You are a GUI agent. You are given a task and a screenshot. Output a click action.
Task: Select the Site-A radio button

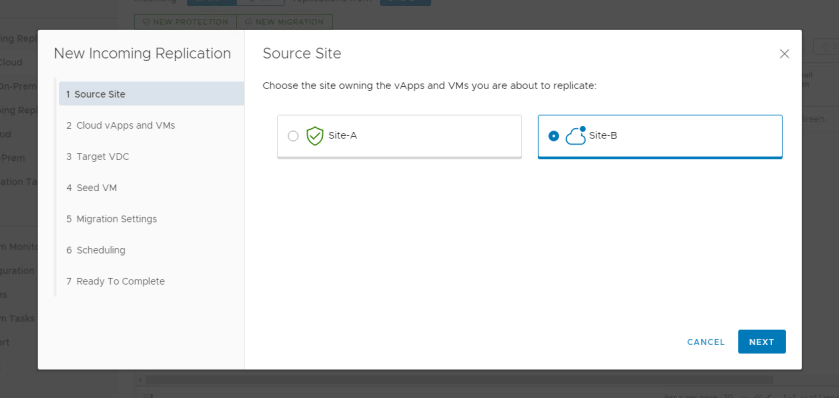click(293, 136)
